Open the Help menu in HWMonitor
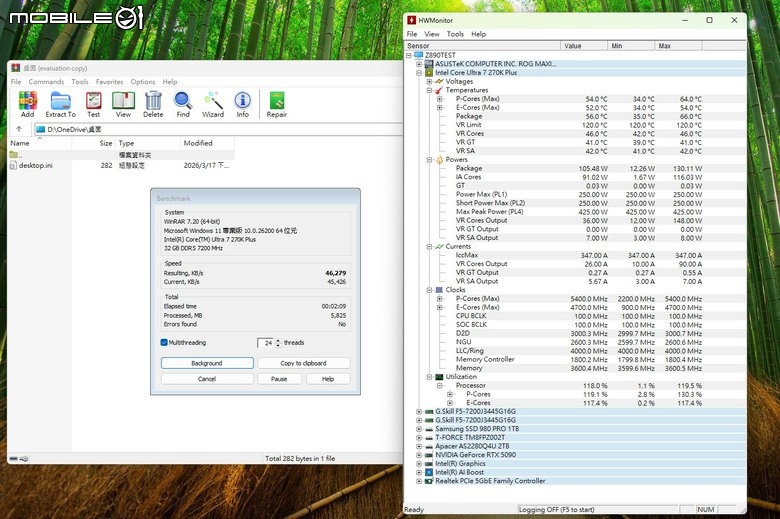 pos(479,34)
